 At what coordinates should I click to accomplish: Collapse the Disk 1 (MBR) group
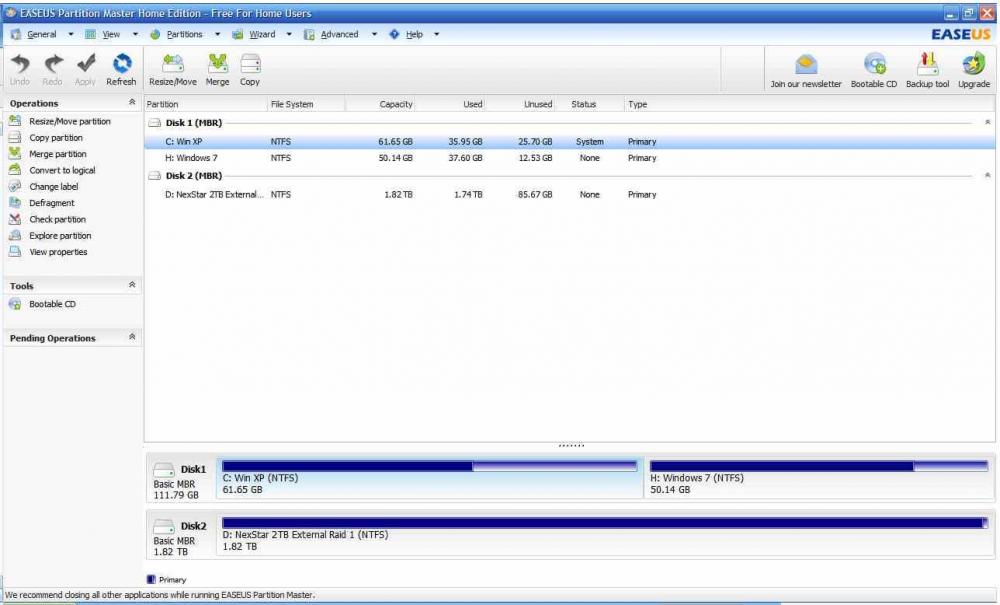[x=988, y=122]
